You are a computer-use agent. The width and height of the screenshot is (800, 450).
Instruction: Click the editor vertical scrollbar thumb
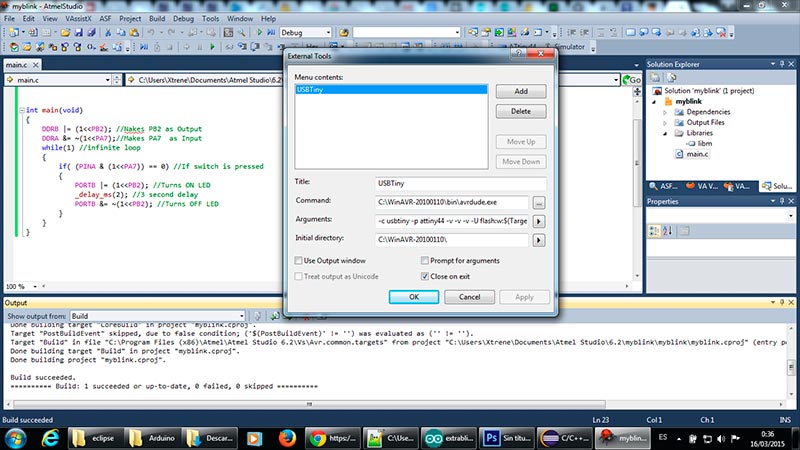pyautogui.click(x=637, y=163)
